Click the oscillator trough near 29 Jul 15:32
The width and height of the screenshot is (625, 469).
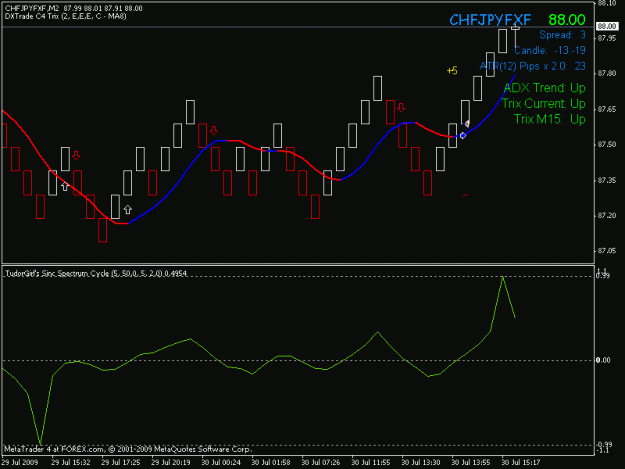[40, 443]
